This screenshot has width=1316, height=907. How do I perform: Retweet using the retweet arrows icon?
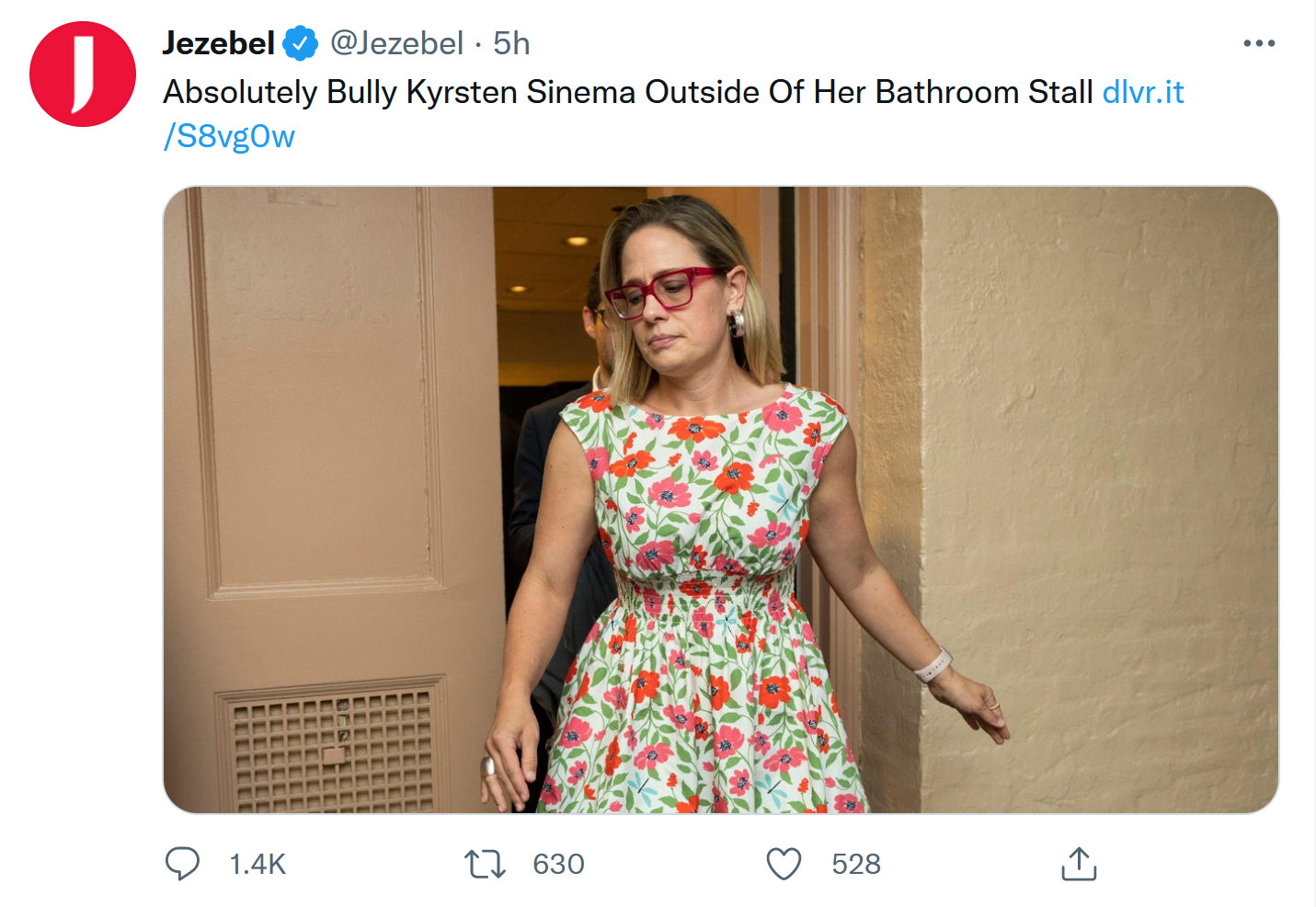coord(485,864)
